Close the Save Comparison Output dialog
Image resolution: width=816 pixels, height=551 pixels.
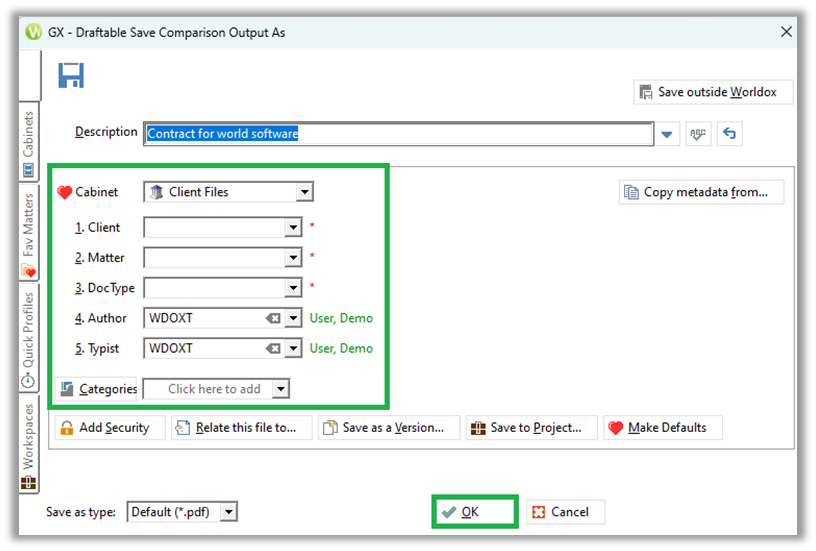[786, 32]
